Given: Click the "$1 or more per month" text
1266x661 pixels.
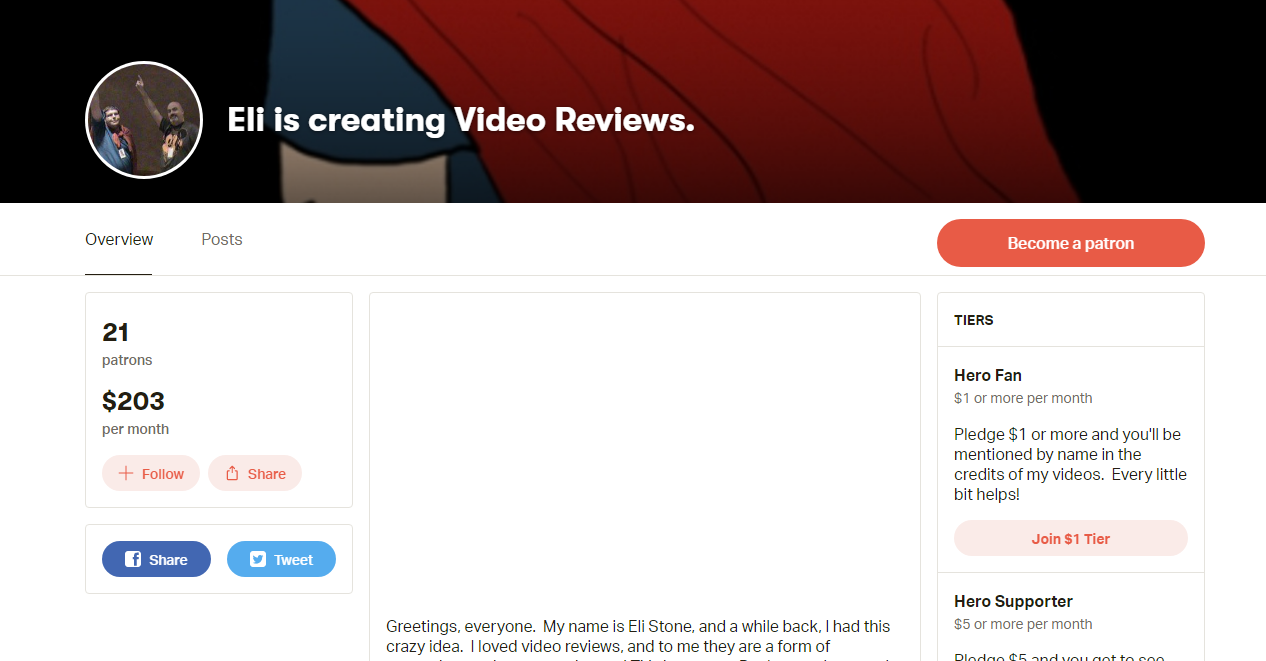Looking at the screenshot, I should (x=1023, y=398).
